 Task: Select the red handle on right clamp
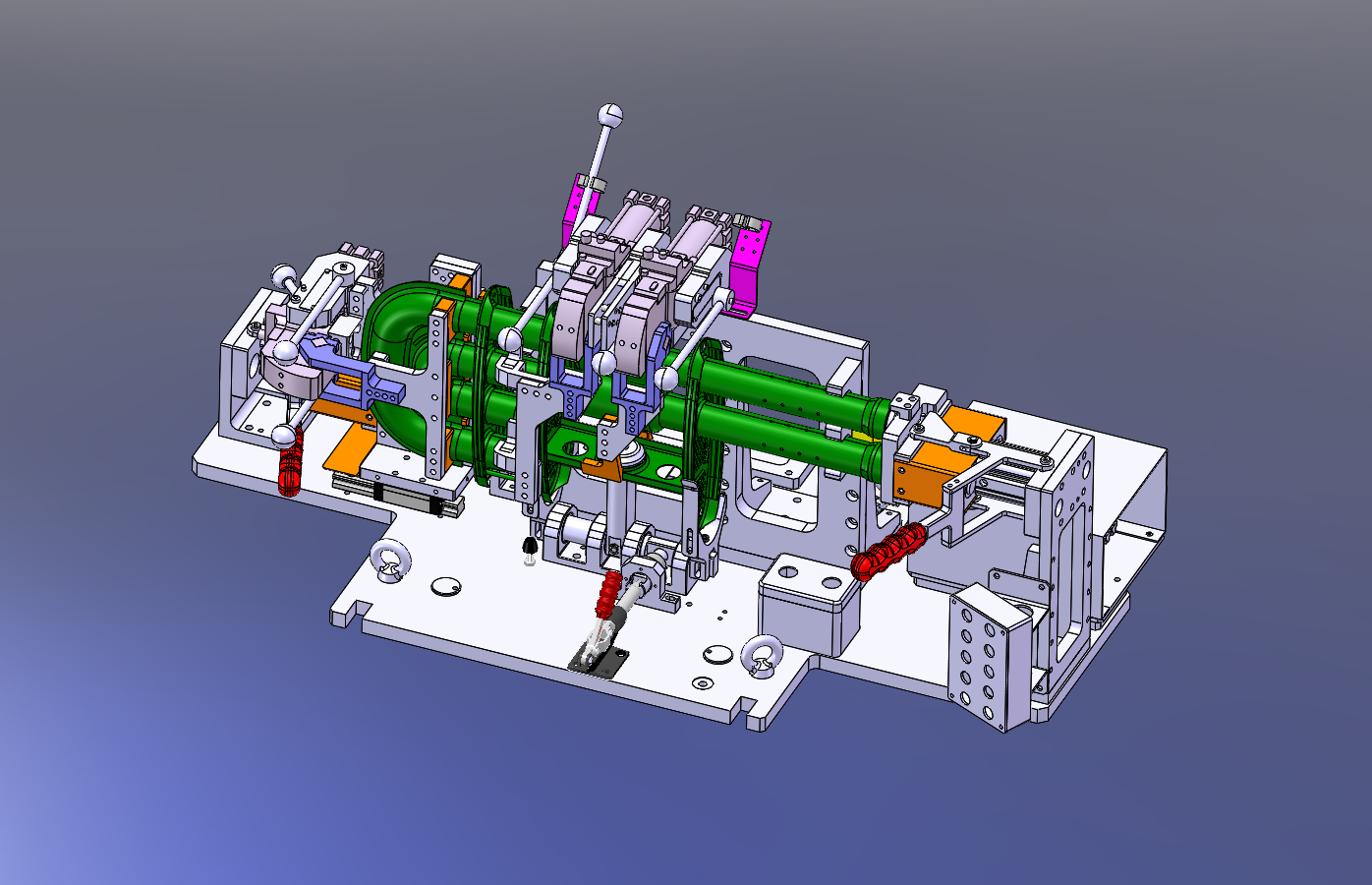click(888, 551)
